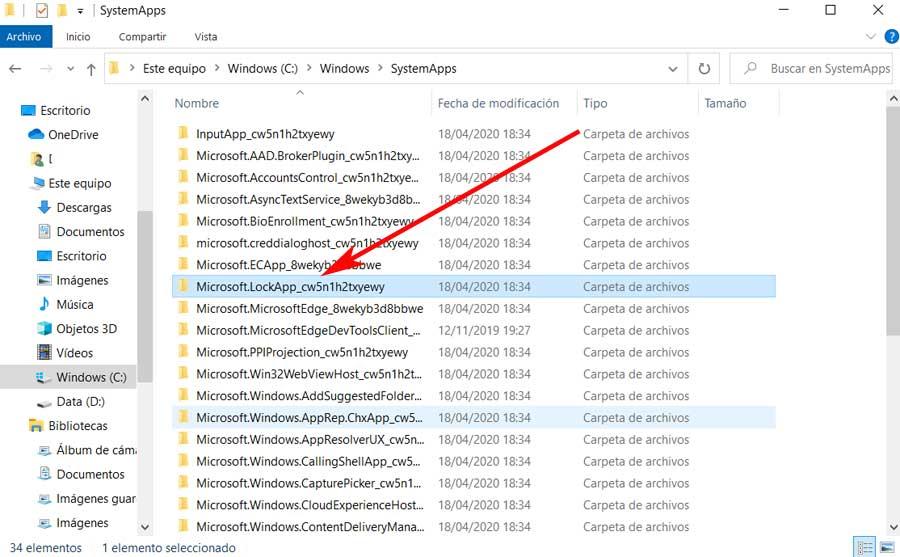Image resolution: width=900 pixels, height=557 pixels.
Task: Open the Vista ribbon tab
Action: click(205, 37)
